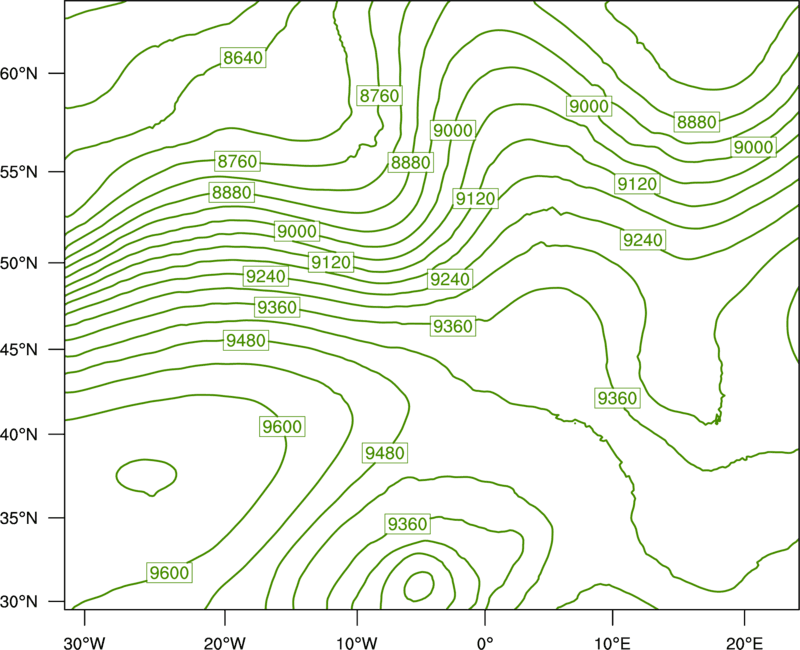Click the 35°N latitude axis label
Screen dimensions: 800x650
(19, 518)
